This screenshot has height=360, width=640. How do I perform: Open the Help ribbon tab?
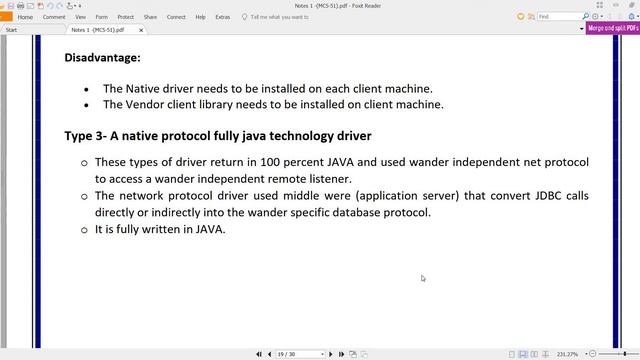[200, 17]
